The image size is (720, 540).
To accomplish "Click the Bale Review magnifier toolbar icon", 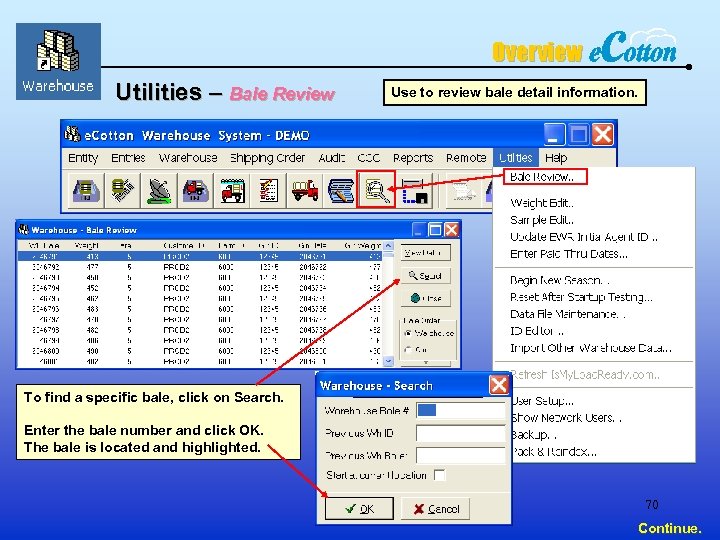I will click(376, 190).
